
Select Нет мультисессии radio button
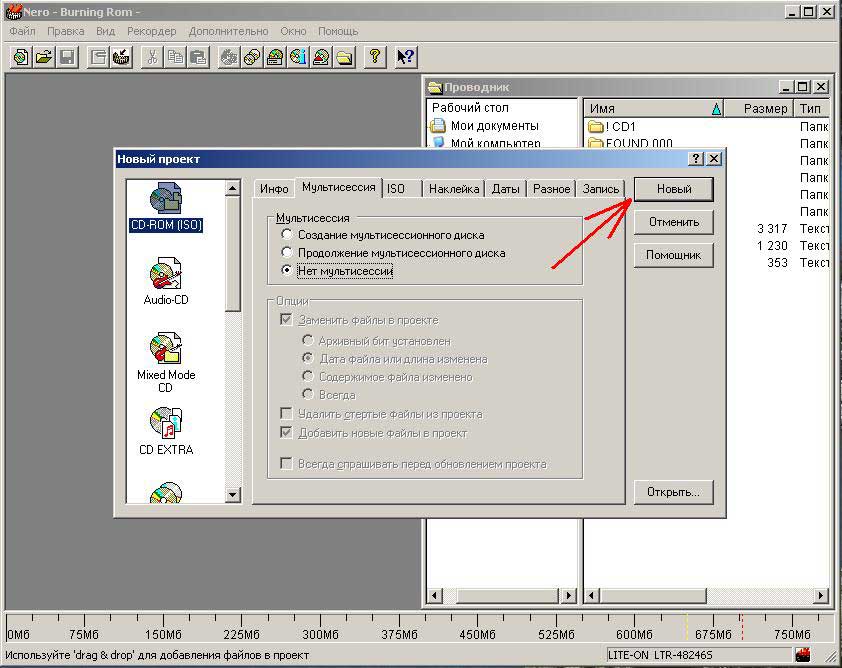(287, 270)
